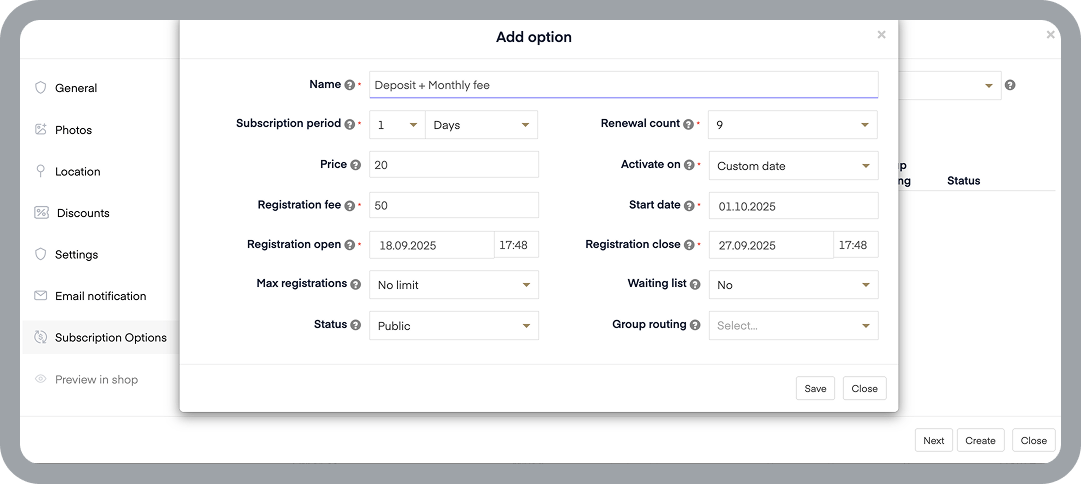Image resolution: width=1081 pixels, height=484 pixels.
Task: Open the Waiting list dropdown
Action: point(794,285)
